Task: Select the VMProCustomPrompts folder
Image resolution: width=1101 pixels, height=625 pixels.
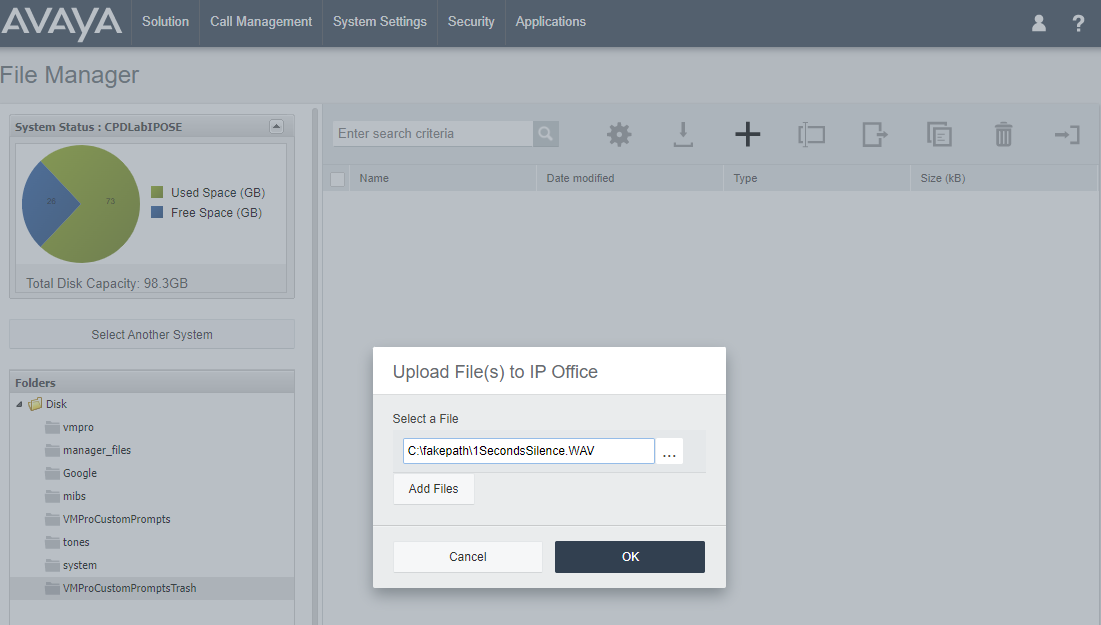Action: coord(117,519)
